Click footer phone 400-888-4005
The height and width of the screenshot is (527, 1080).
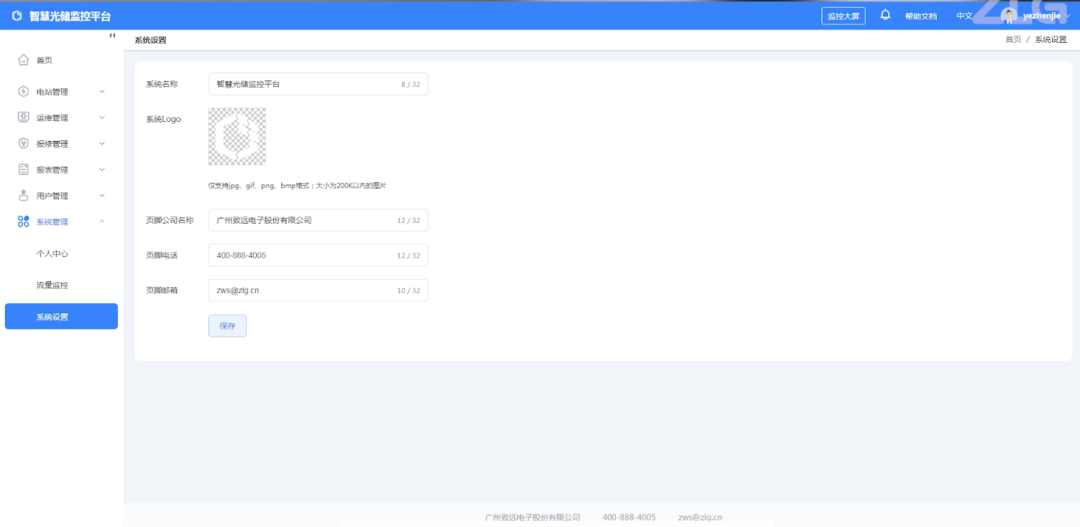coord(629,517)
